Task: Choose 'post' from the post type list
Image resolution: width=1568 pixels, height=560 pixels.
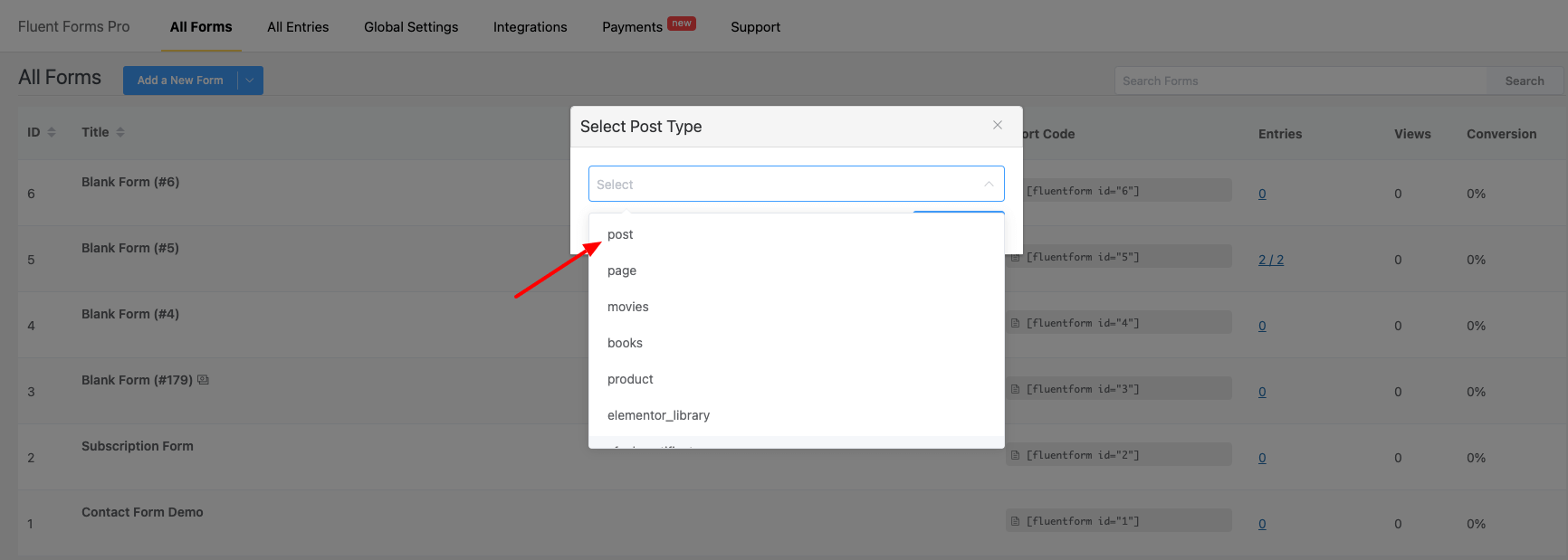Action: pos(620,234)
